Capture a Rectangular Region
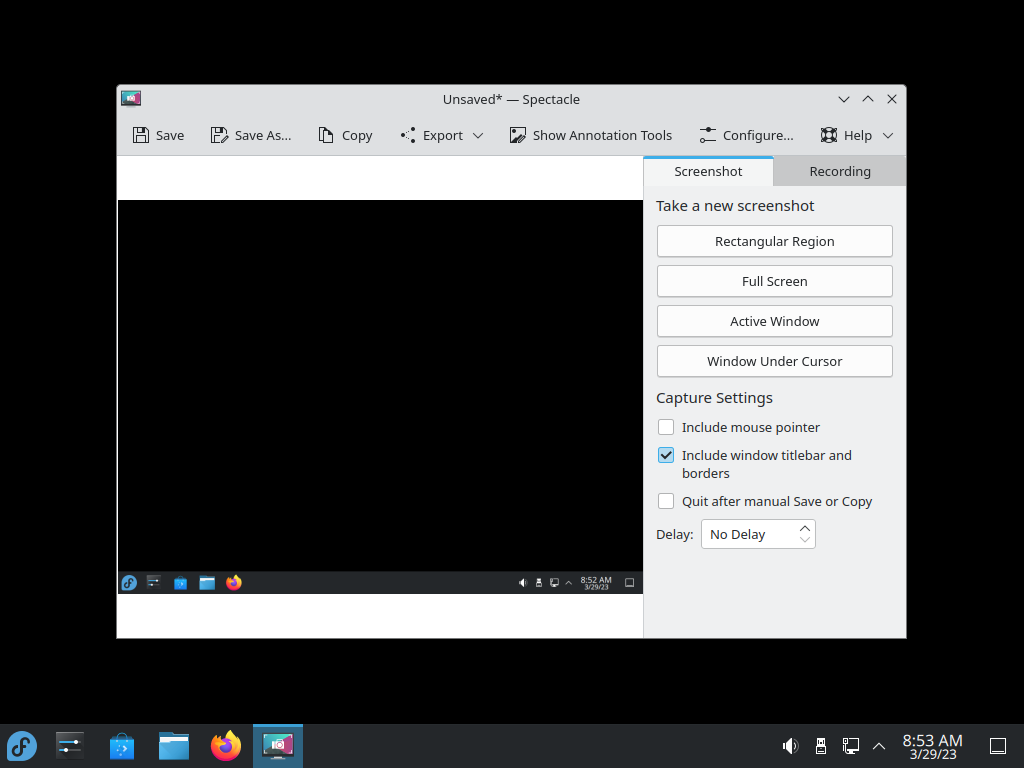 pyautogui.click(x=775, y=241)
